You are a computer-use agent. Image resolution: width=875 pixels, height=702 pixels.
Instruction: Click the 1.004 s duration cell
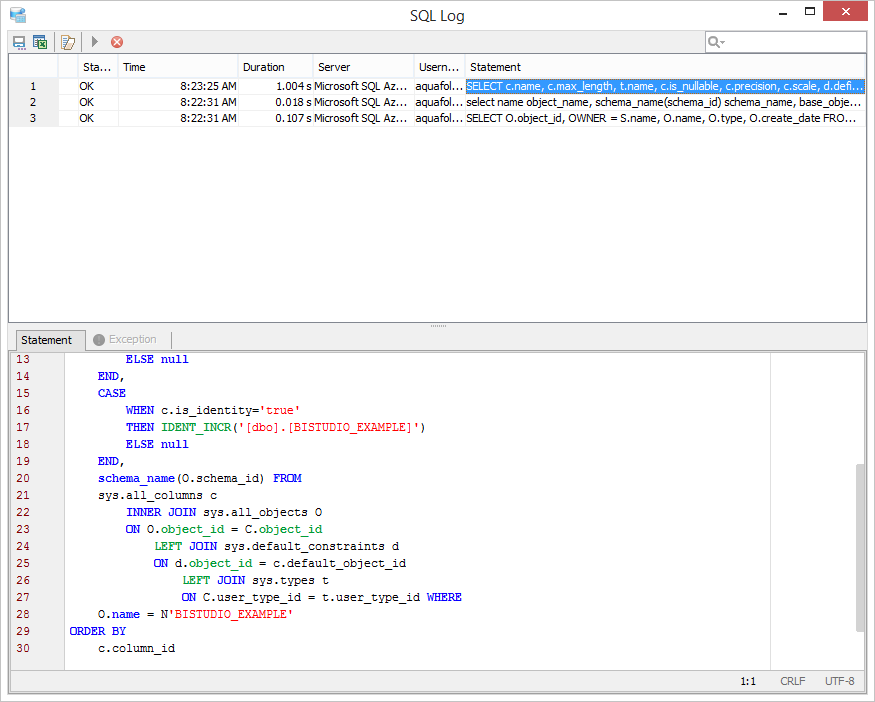(x=275, y=86)
